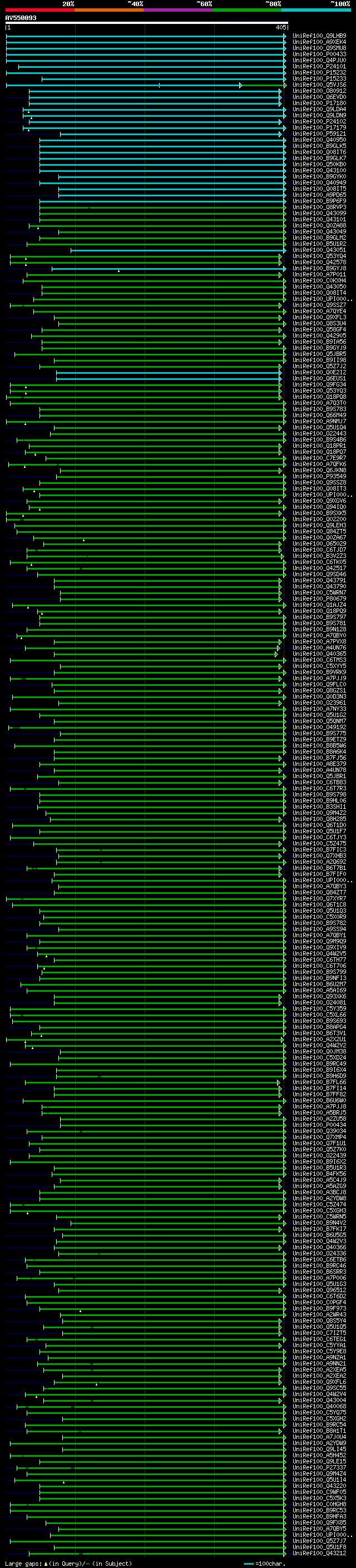Select hit label UniRef100_Q8H285

point(319,819)
